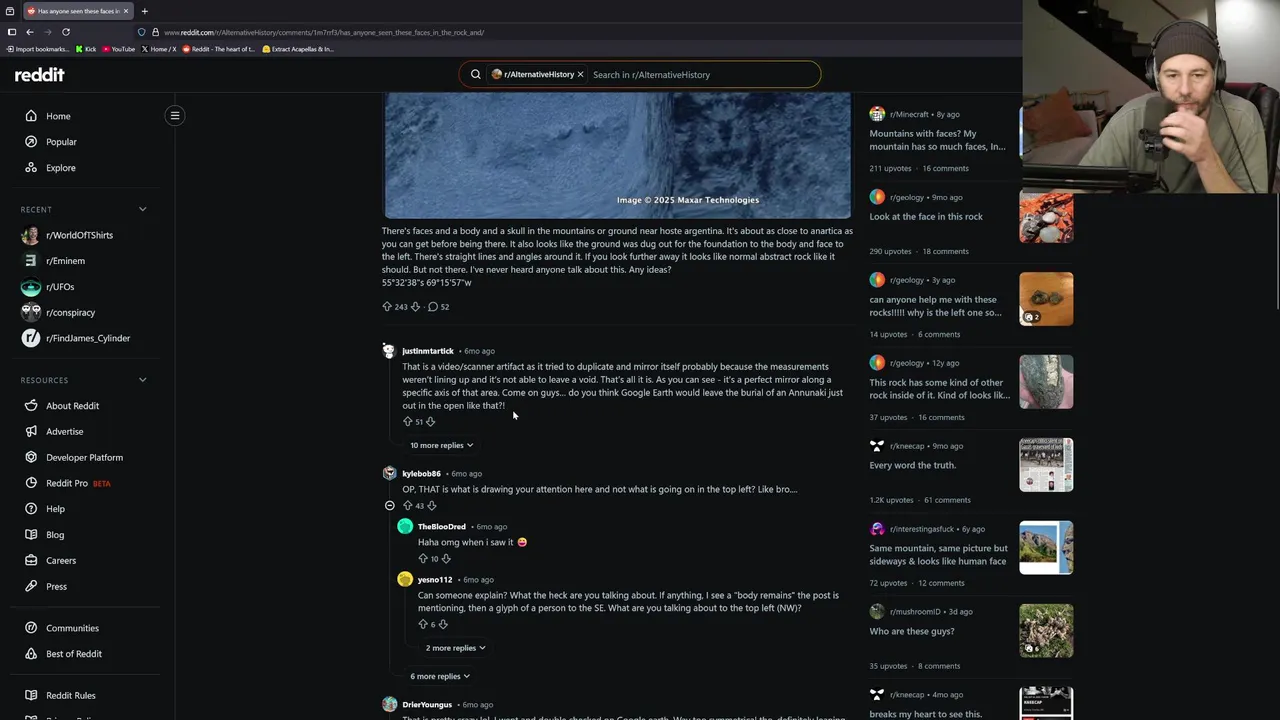The image size is (1280, 720).
Task: Open the Advertise page
Action: click(x=64, y=432)
